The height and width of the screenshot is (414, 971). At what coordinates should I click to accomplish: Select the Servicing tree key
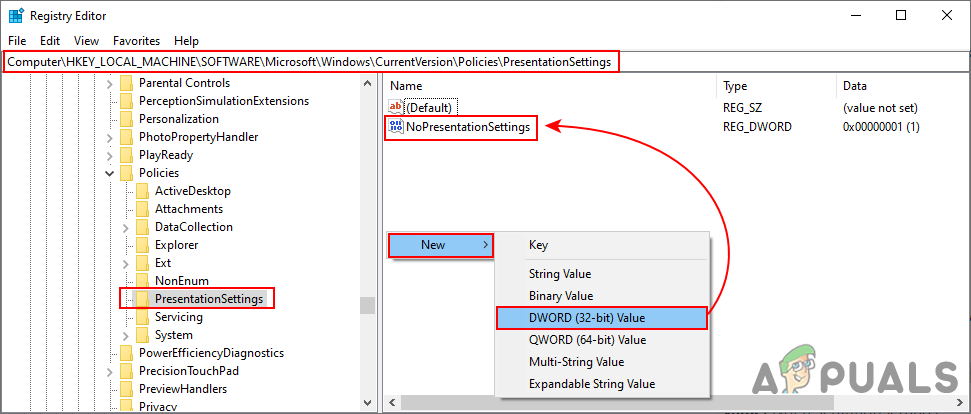[x=178, y=317]
